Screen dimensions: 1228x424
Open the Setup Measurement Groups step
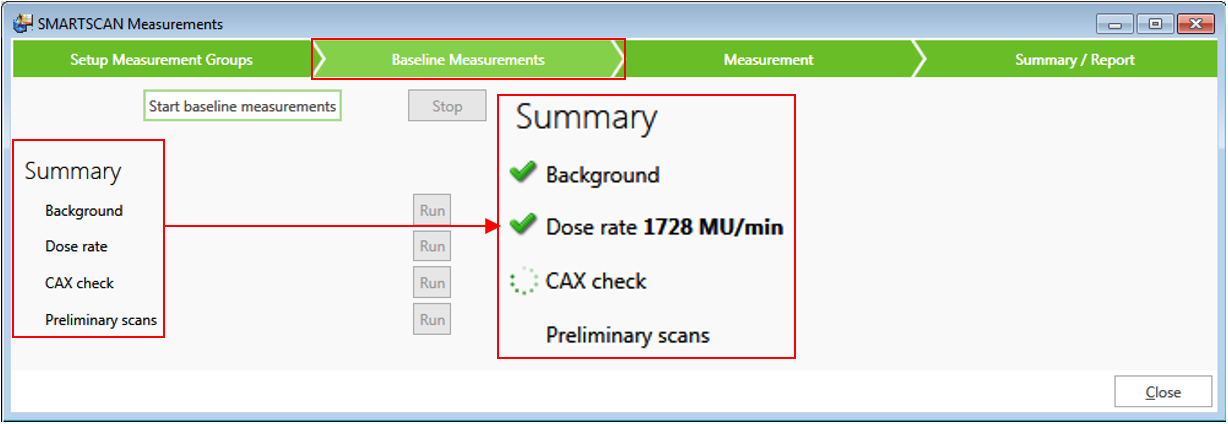pyautogui.click(x=161, y=60)
